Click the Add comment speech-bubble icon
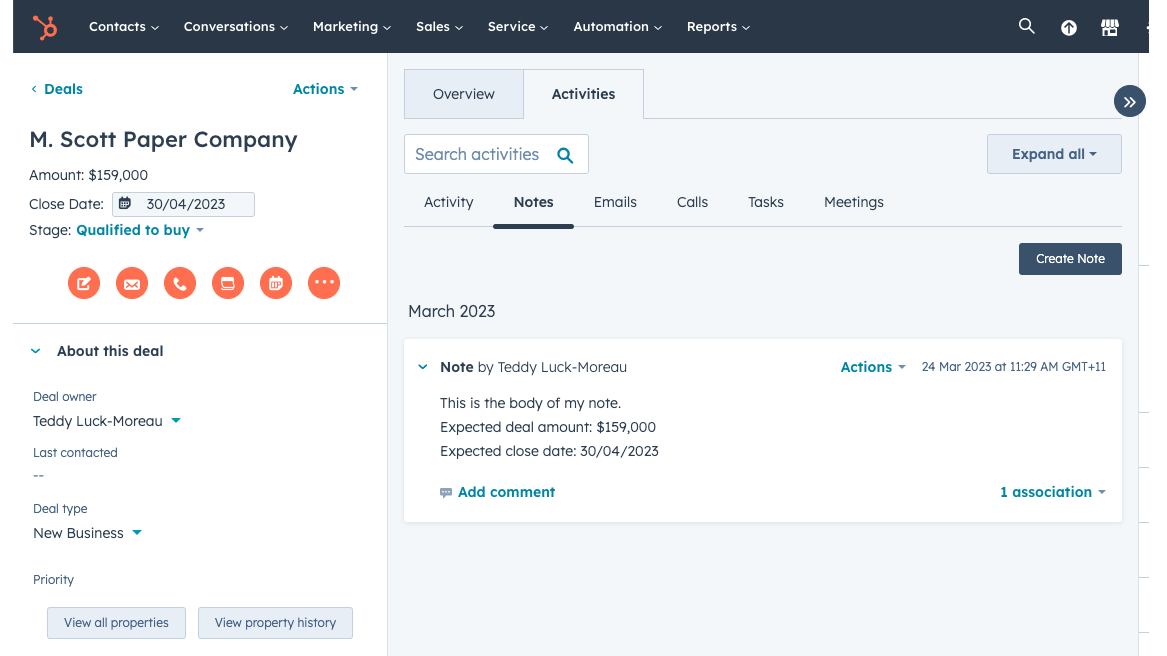This screenshot has width=1167, height=656. click(445, 492)
